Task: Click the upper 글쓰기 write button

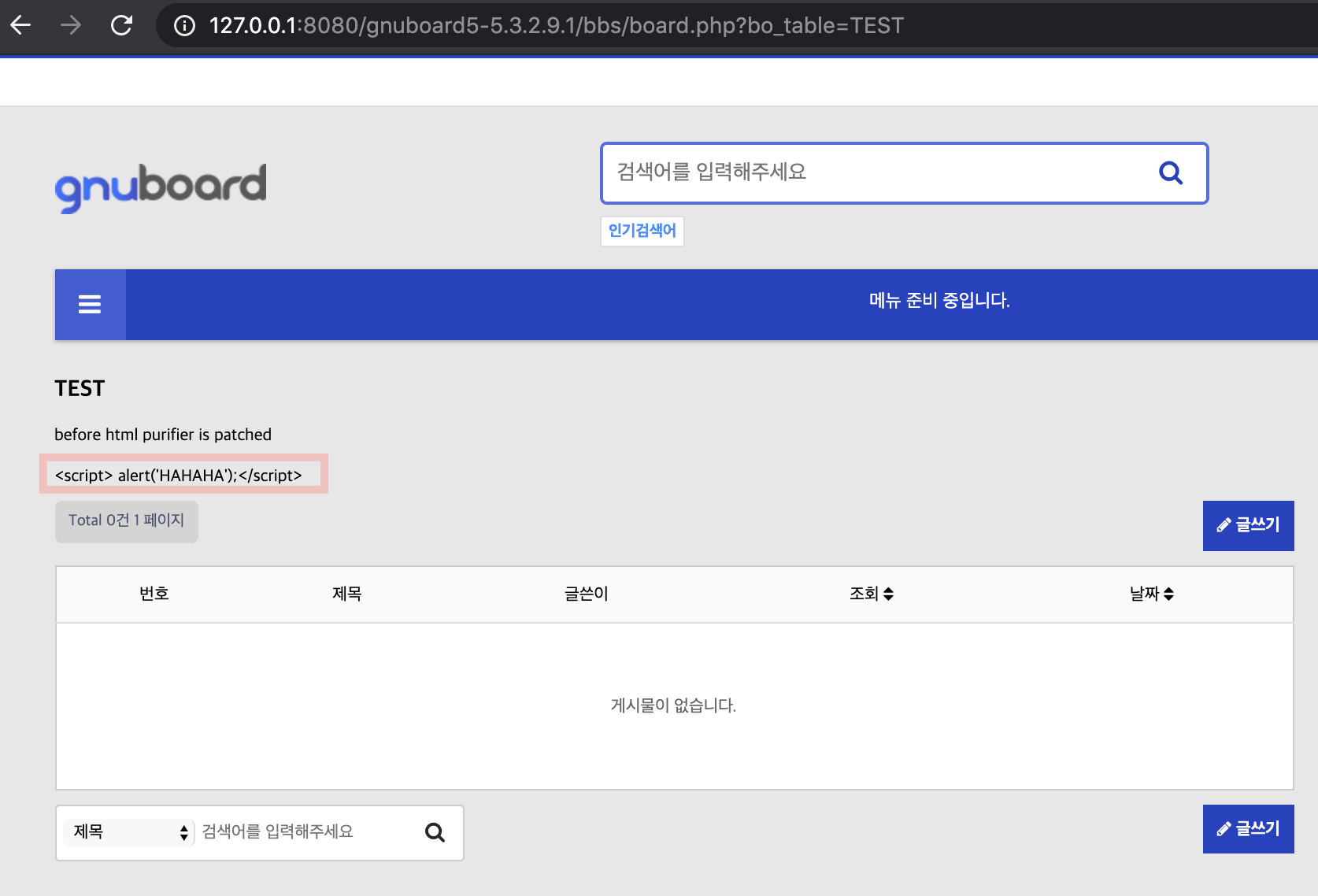Action: coord(1248,526)
